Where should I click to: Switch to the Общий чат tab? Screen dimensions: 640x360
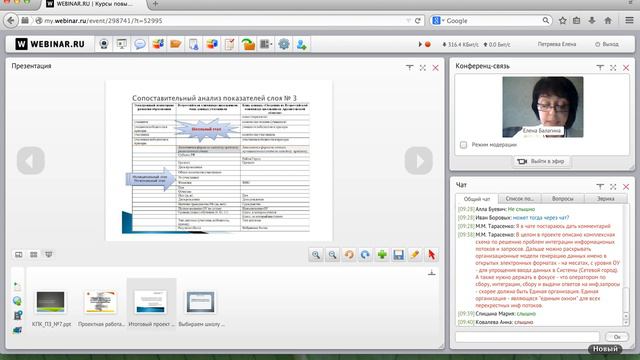click(477, 199)
